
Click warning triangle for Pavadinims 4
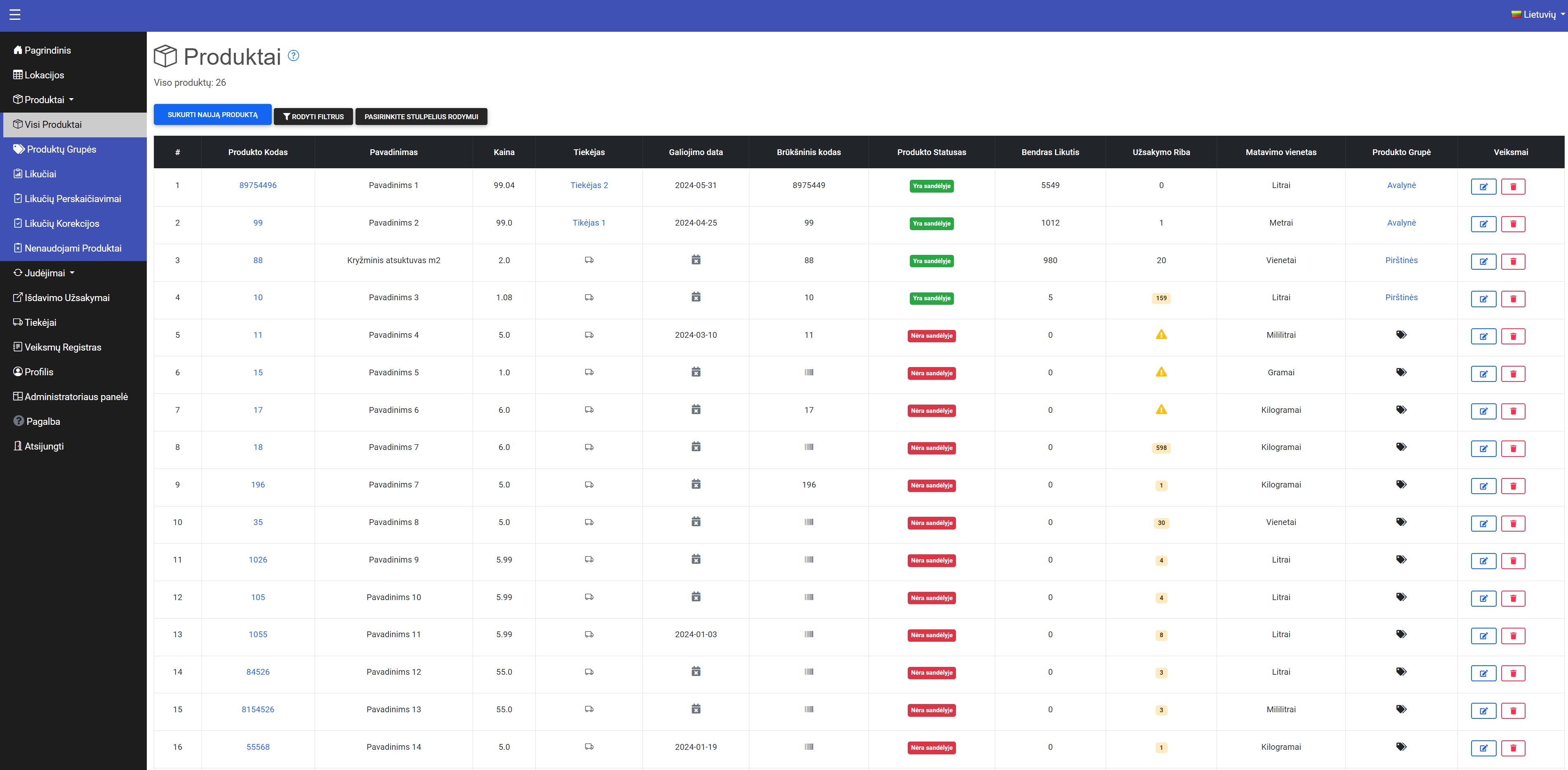point(1161,335)
